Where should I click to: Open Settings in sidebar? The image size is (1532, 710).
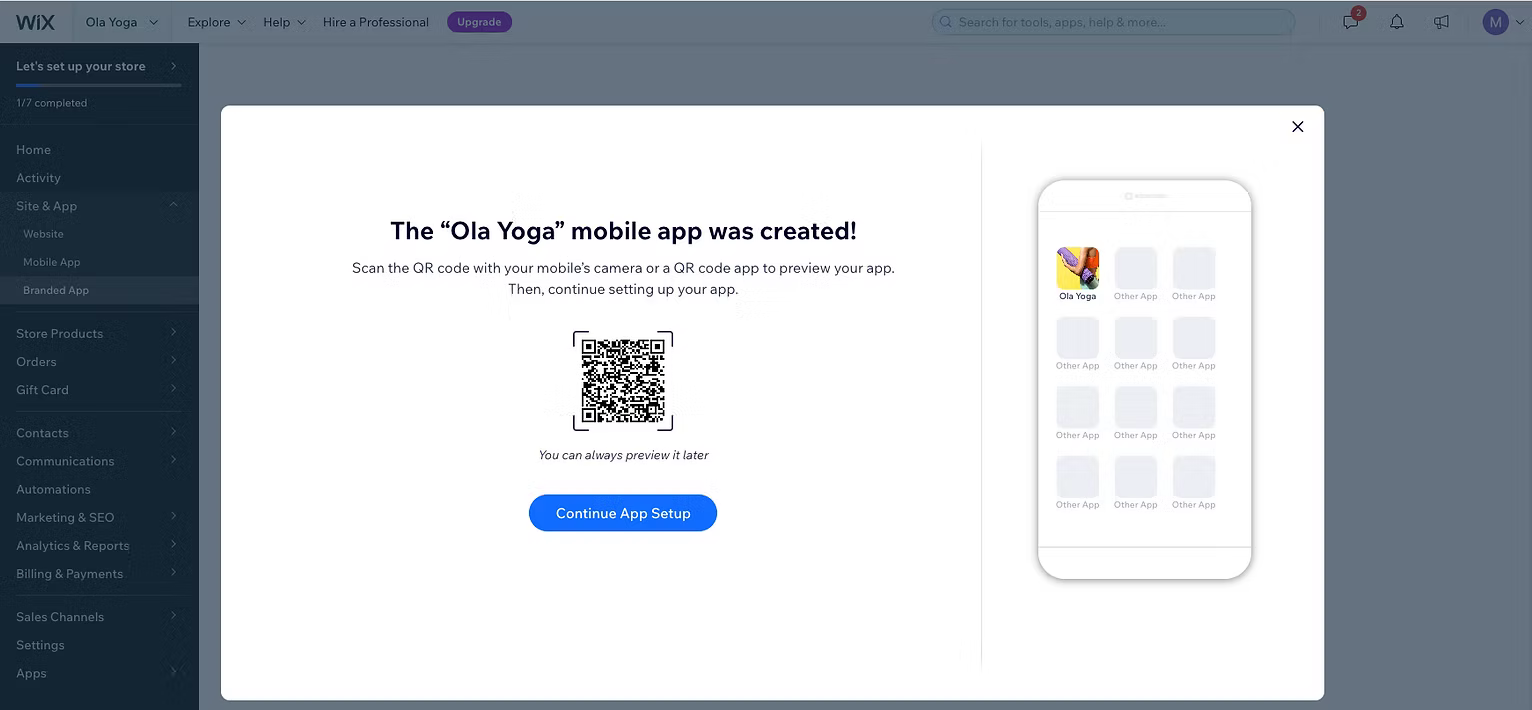[x=99, y=645]
